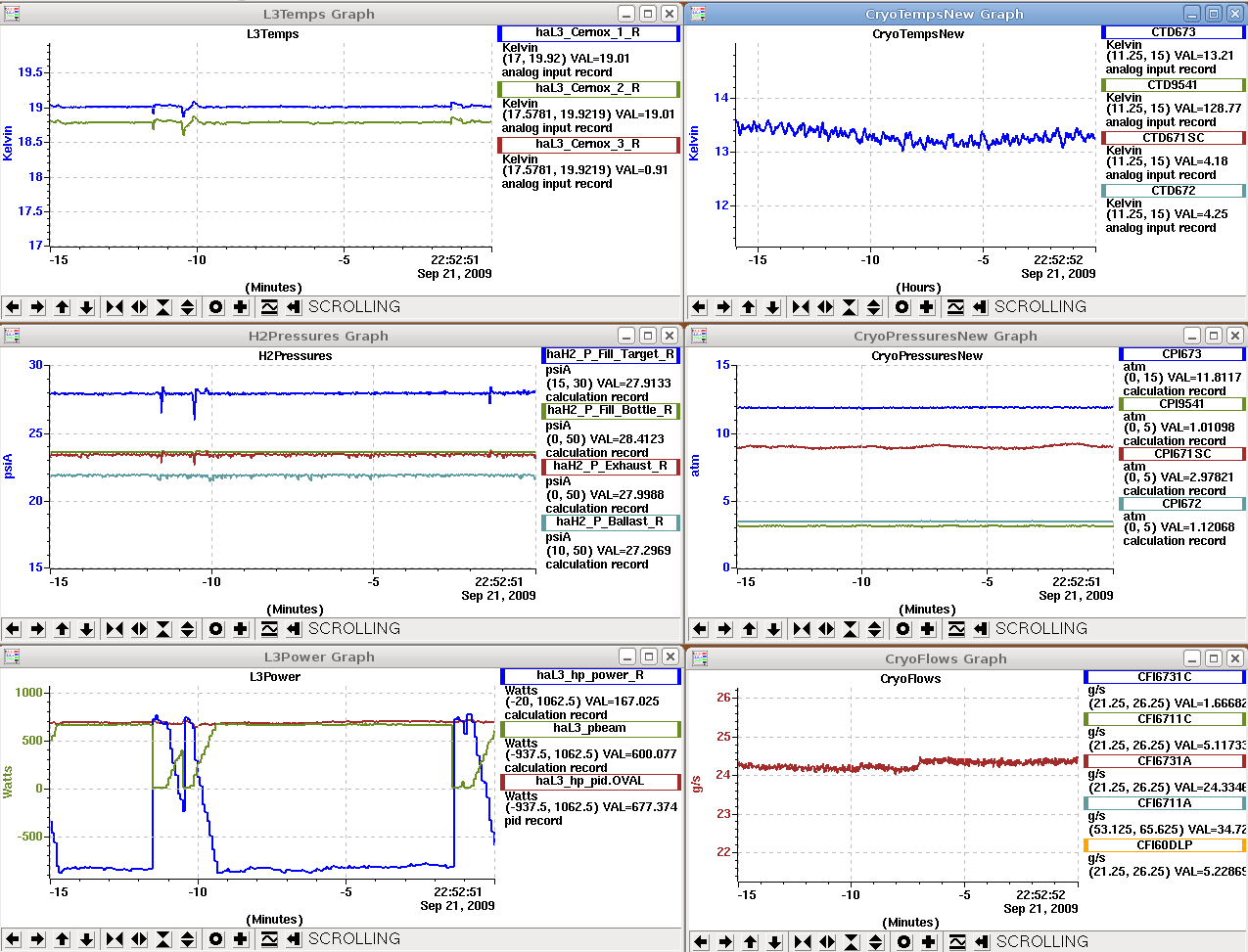Viewport: 1248px width, 952px height.
Task: Select haH2_P_Ballast_R legend entry
Action: (611, 521)
